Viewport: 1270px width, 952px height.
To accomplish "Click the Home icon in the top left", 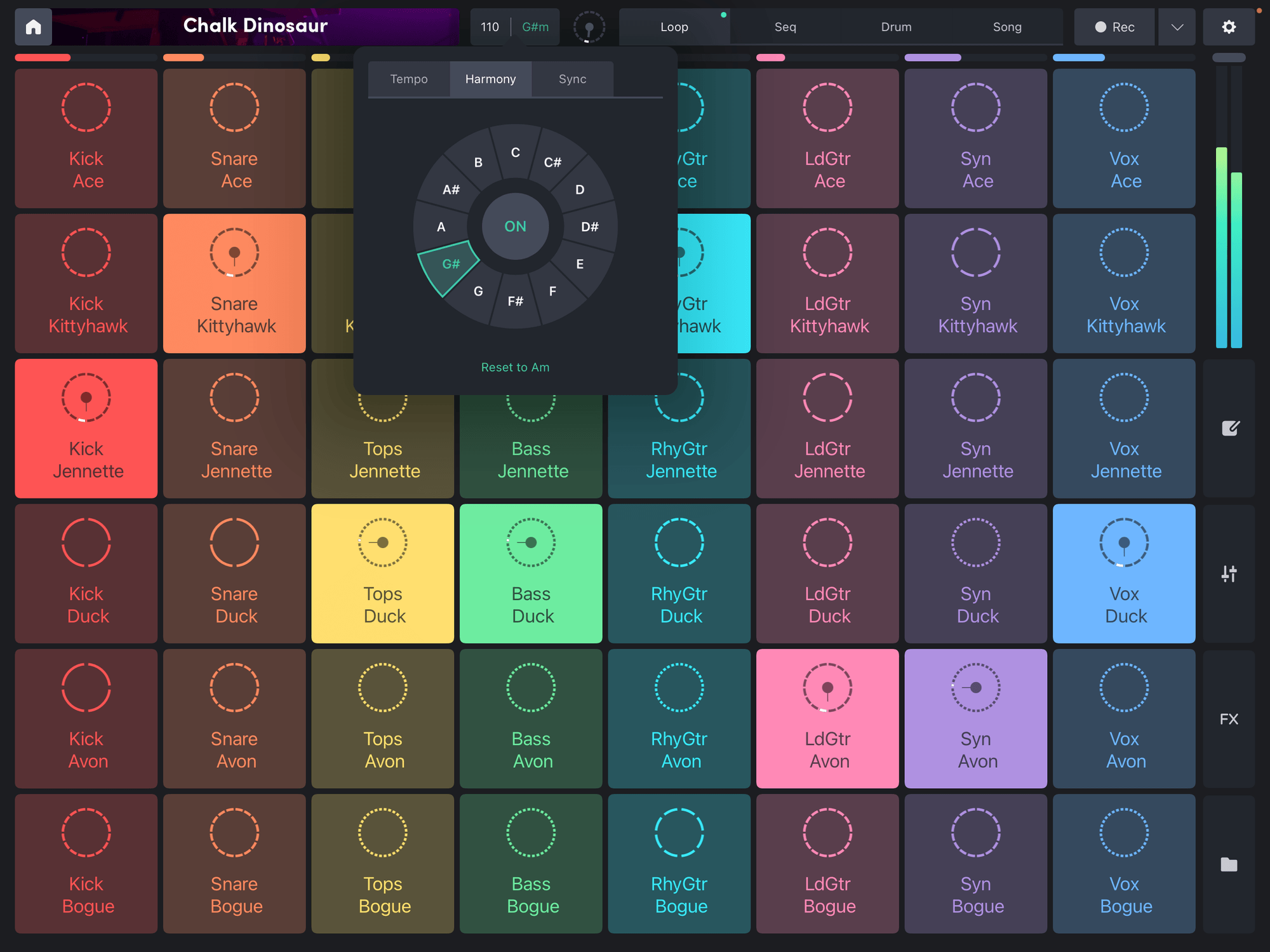I will (x=33, y=27).
